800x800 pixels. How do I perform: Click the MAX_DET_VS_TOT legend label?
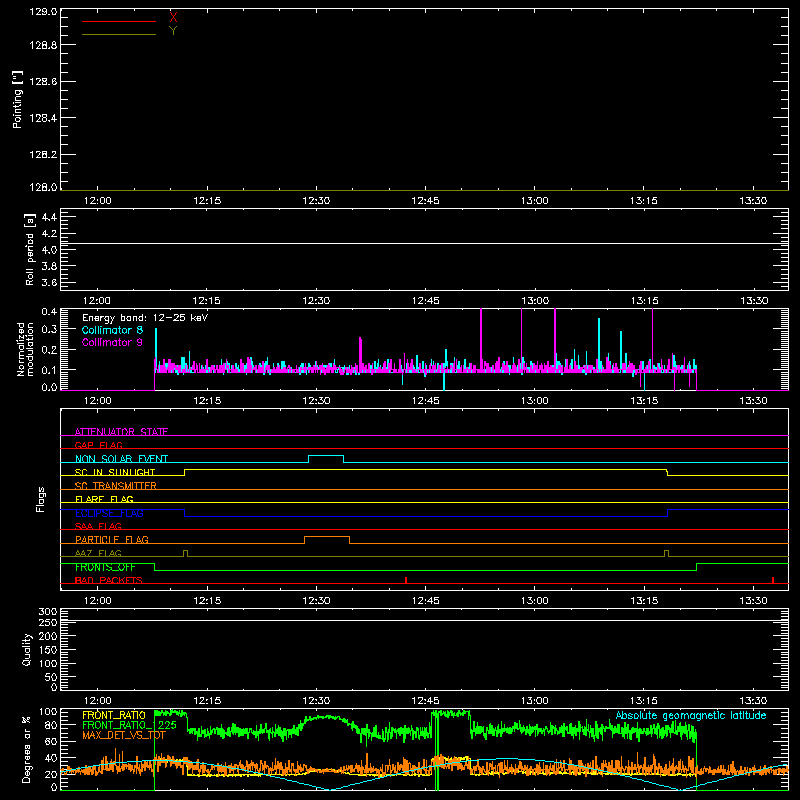pos(124,735)
